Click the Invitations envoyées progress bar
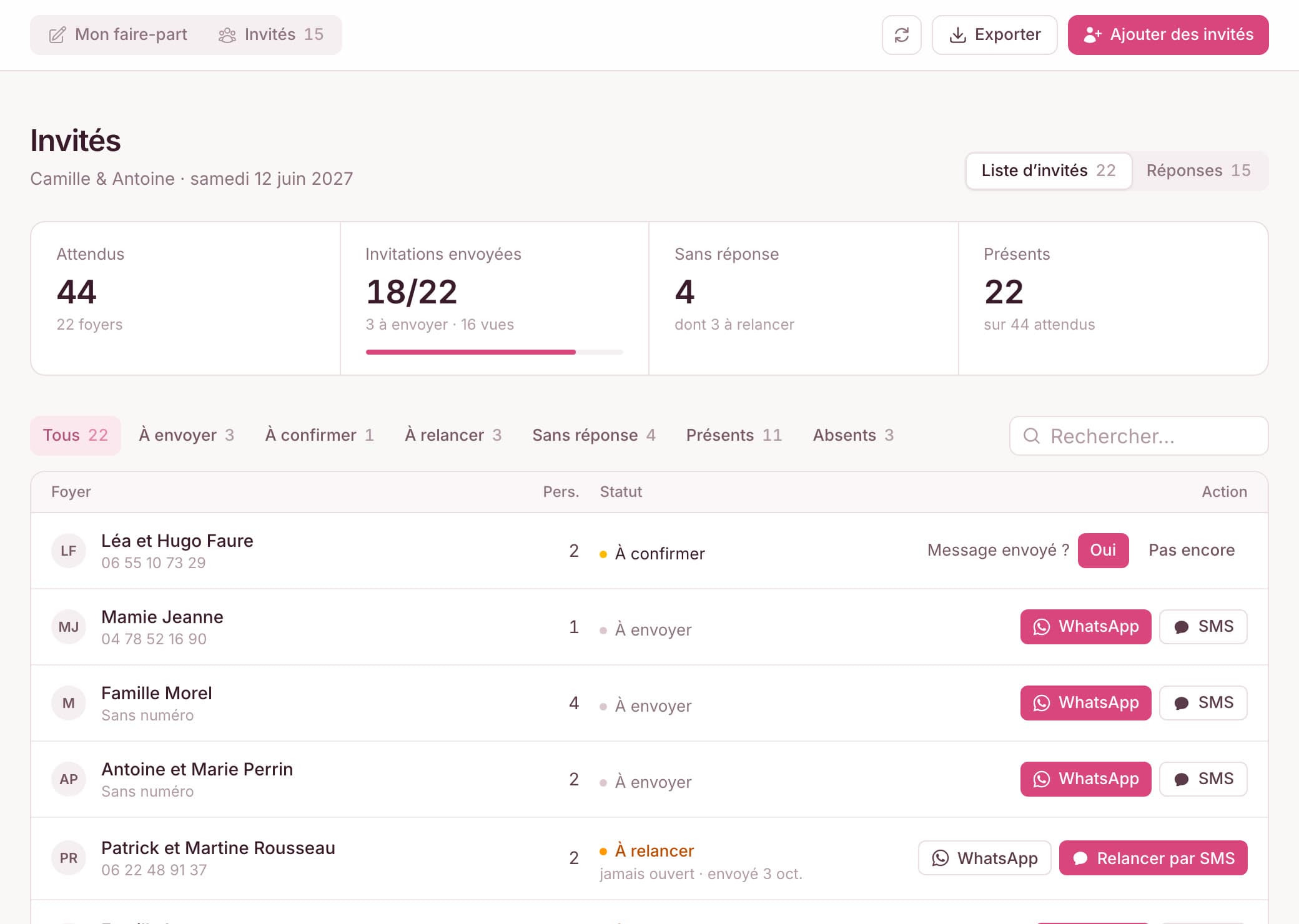The image size is (1299, 924). pyautogui.click(x=494, y=352)
